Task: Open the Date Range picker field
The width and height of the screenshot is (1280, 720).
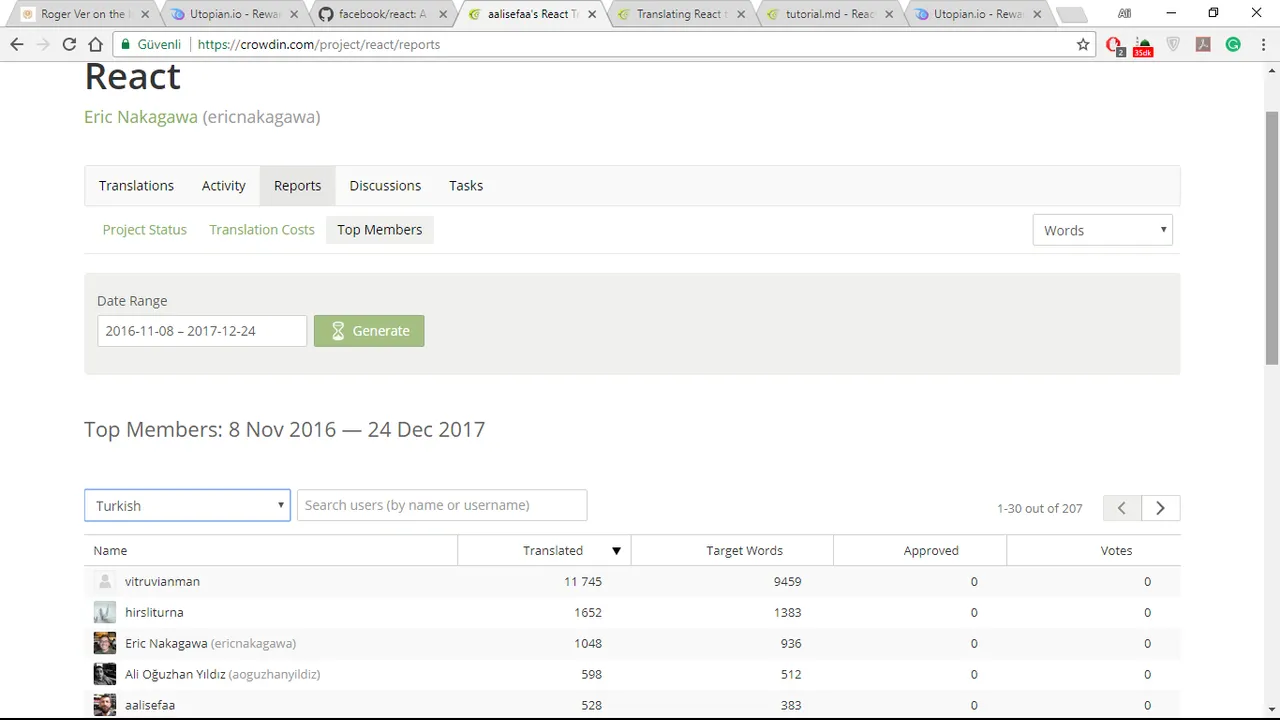Action: 202,331
